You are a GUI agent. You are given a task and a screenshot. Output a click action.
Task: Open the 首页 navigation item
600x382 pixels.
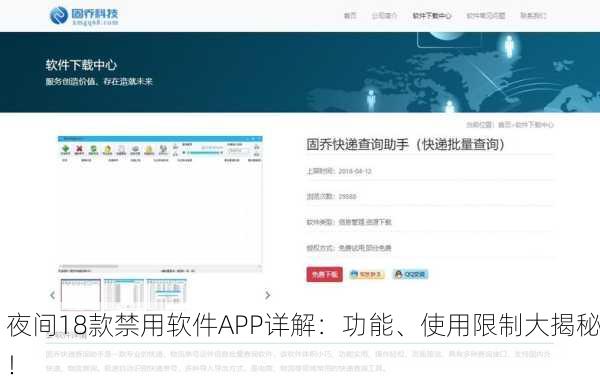(x=350, y=16)
